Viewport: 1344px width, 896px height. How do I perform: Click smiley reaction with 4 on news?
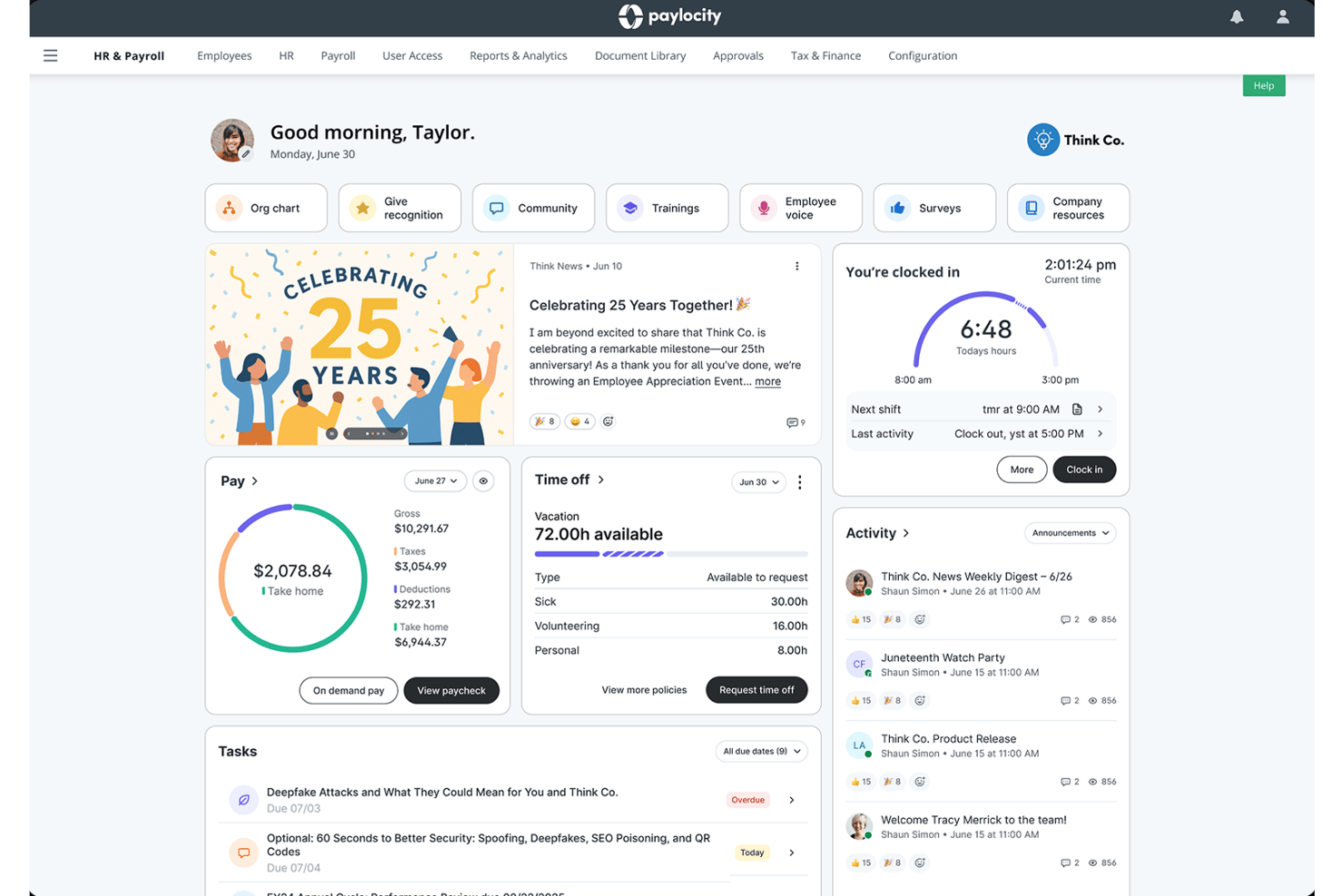pyautogui.click(x=579, y=421)
